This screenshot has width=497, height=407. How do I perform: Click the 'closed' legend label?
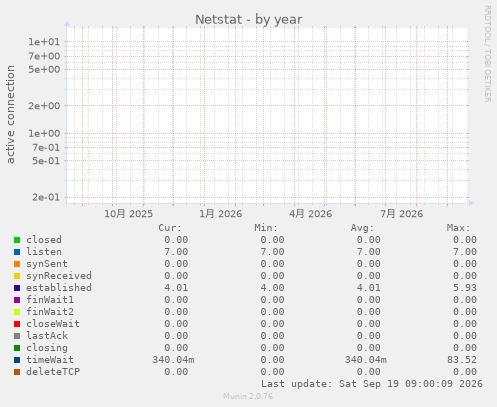pyautogui.click(x=44, y=240)
